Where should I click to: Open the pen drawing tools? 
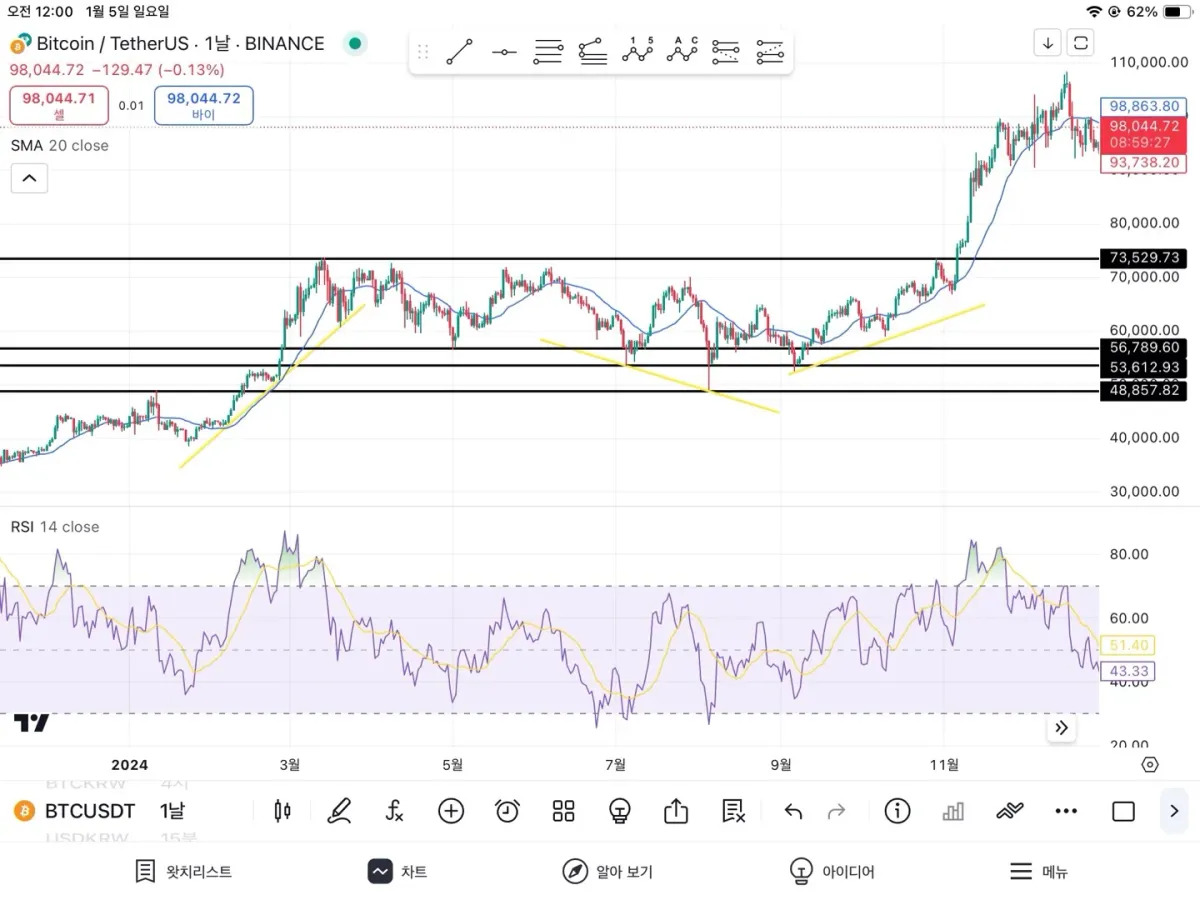(x=339, y=811)
